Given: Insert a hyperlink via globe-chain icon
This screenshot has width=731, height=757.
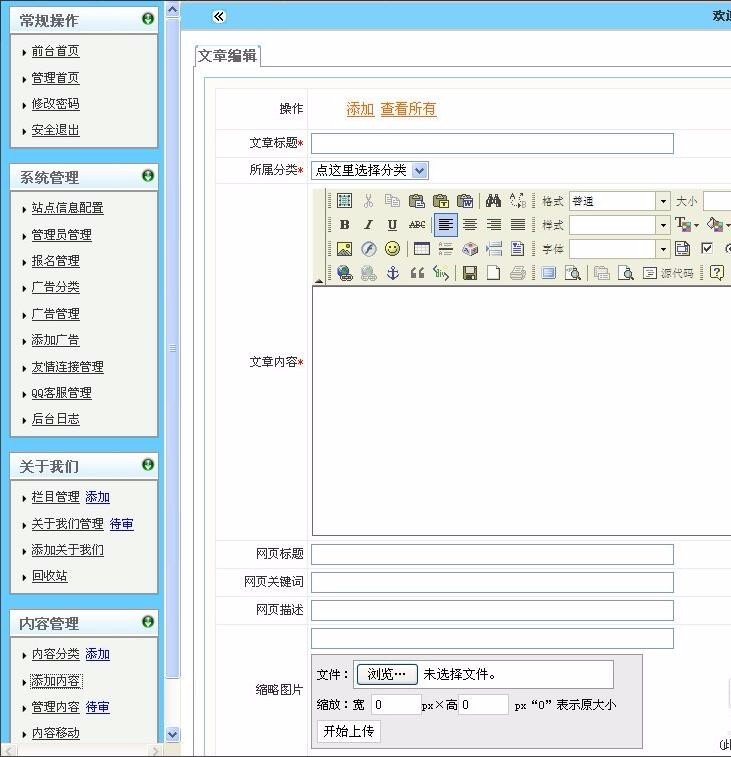Looking at the screenshot, I should pyautogui.click(x=344, y=273).
